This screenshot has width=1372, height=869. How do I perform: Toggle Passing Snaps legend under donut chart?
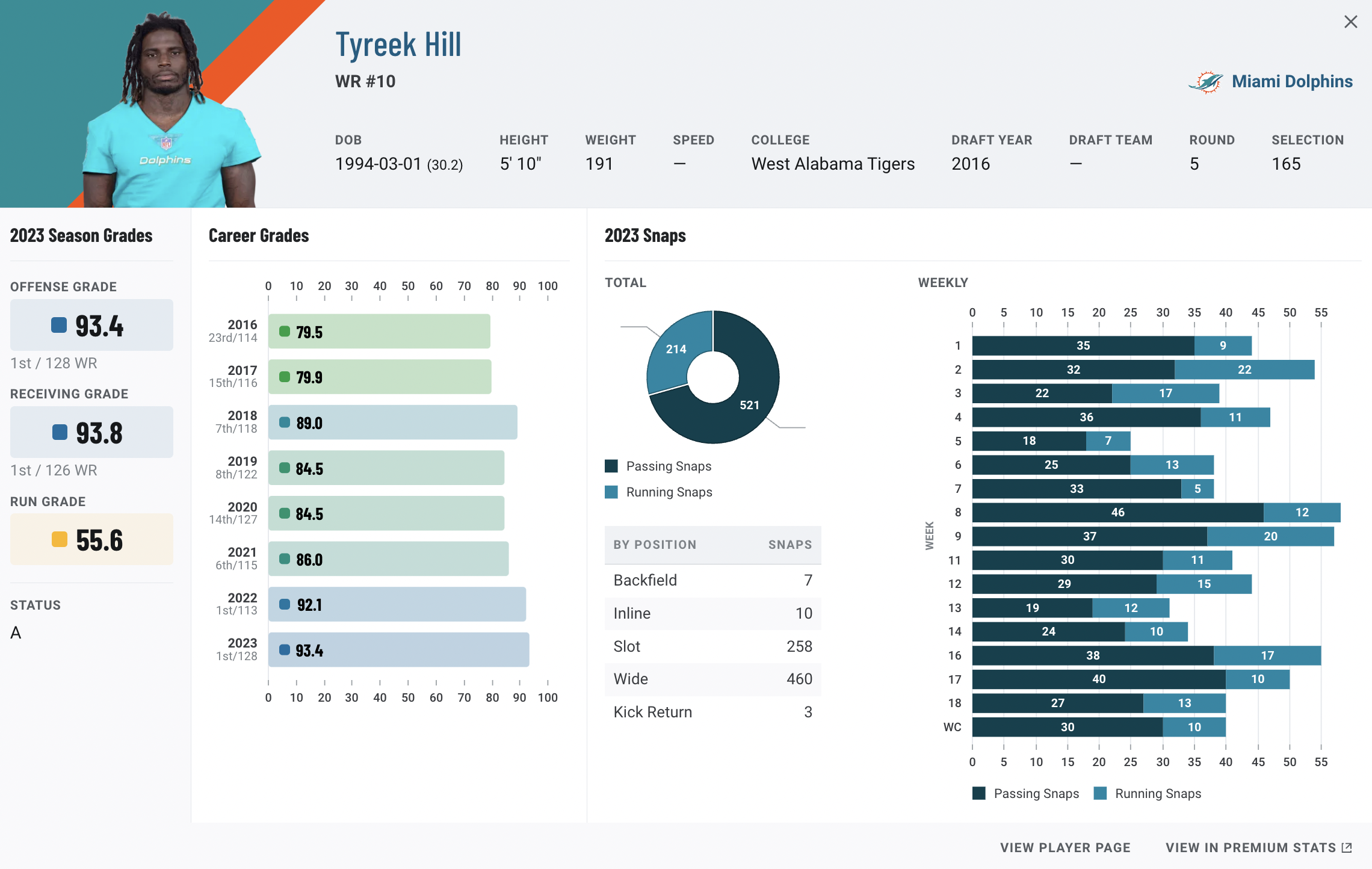tap(668, 466)
